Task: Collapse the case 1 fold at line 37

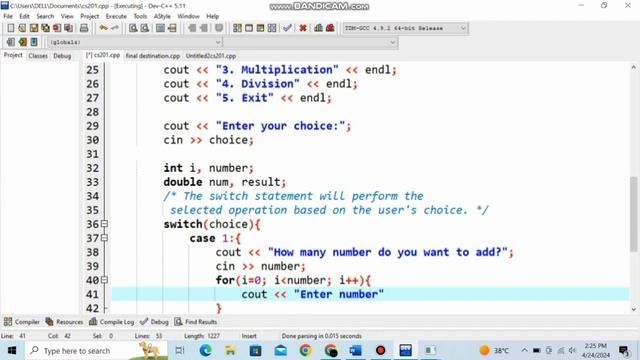Action: tap(104, 238)
